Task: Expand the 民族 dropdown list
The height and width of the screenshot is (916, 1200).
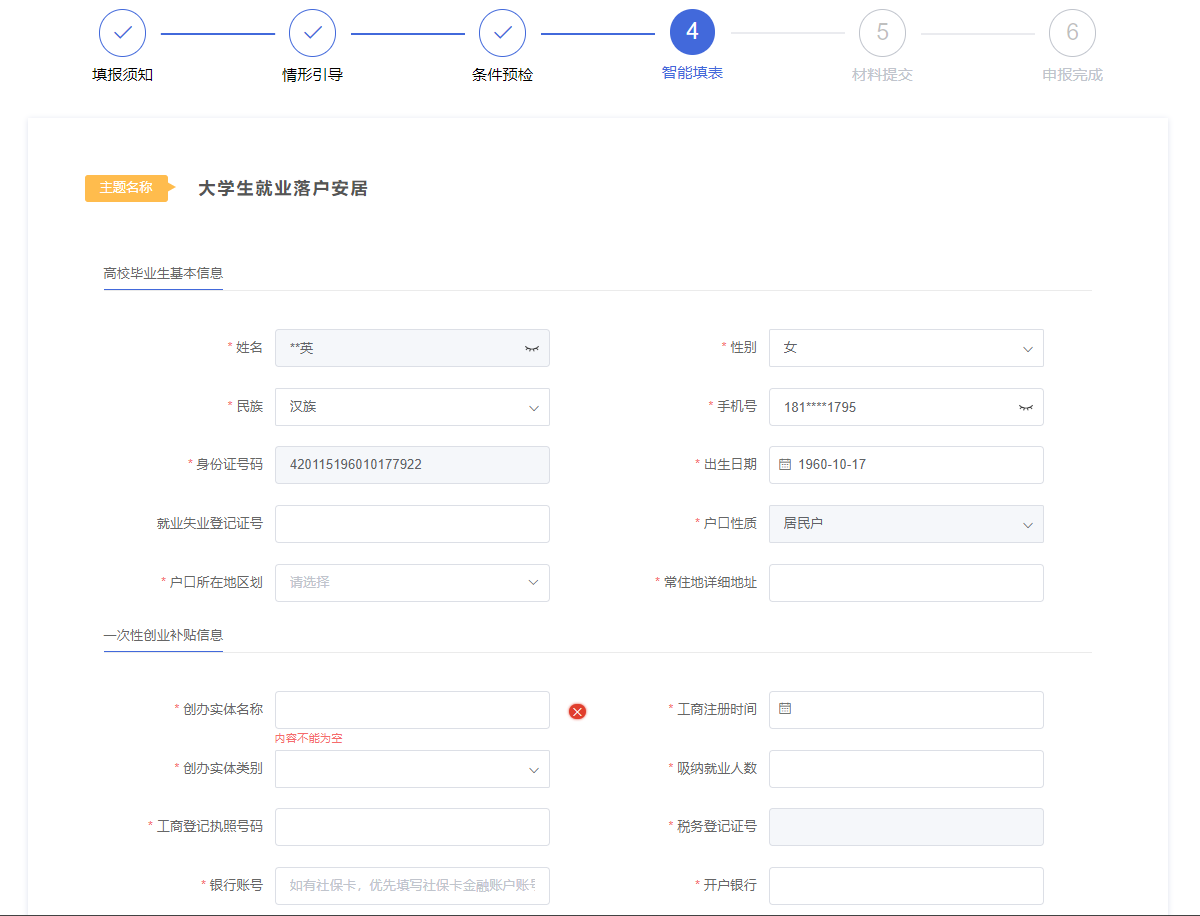Action: (412, 407)
